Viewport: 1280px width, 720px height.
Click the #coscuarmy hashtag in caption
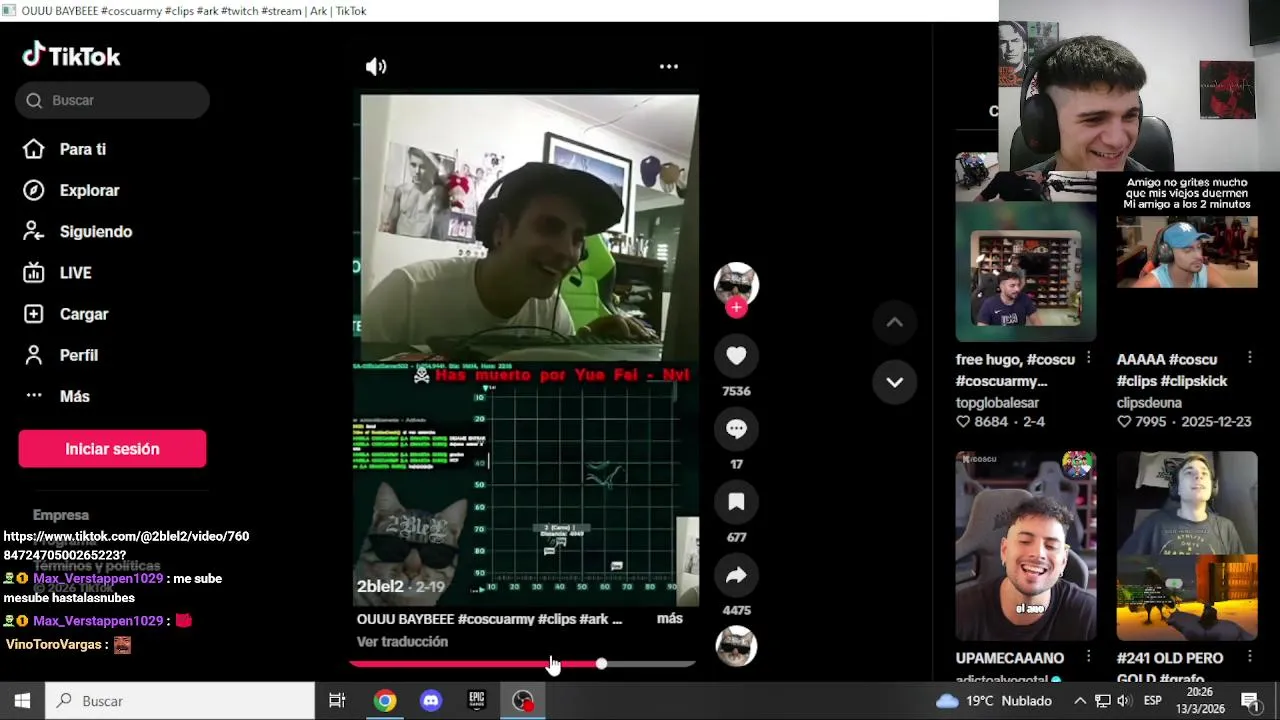(496, 619)
